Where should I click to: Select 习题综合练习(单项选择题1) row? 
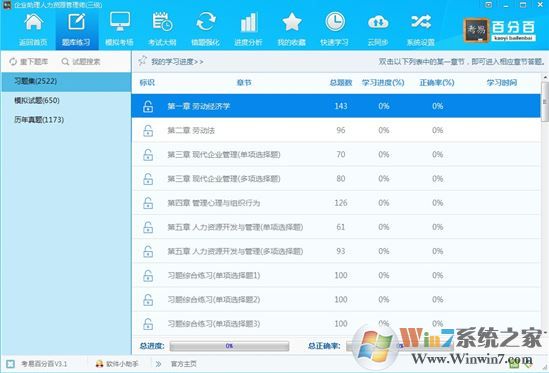pyautogui.click(x=336, y=275)
